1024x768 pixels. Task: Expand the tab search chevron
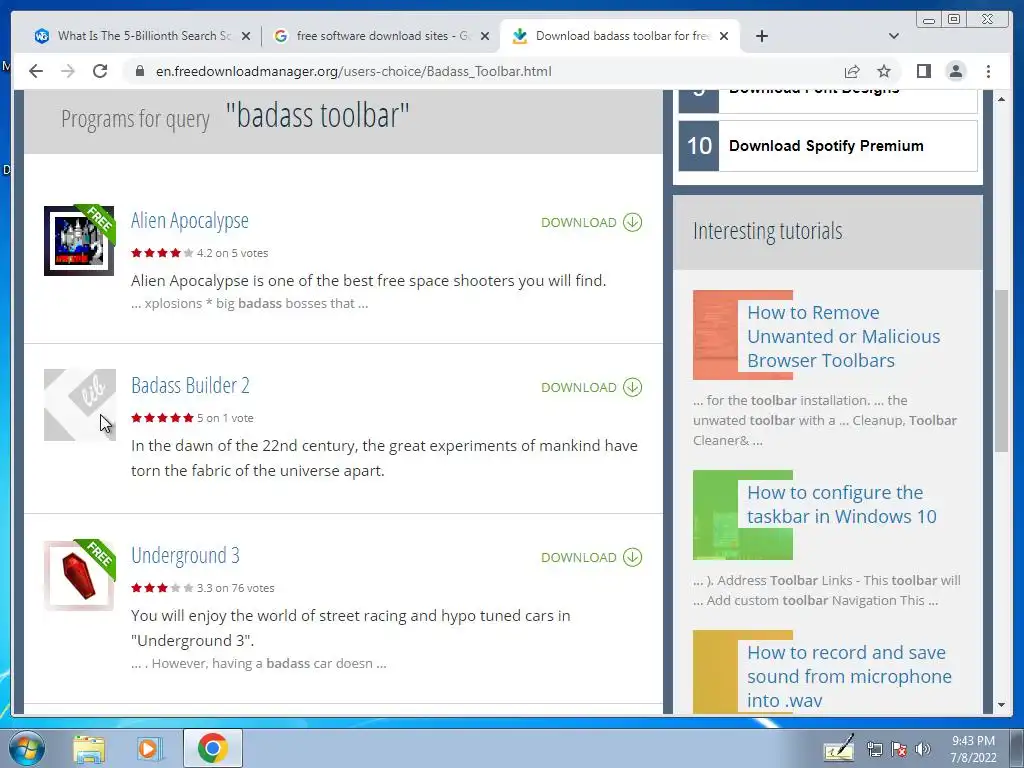pyautogui.click(x=894, y=36)
